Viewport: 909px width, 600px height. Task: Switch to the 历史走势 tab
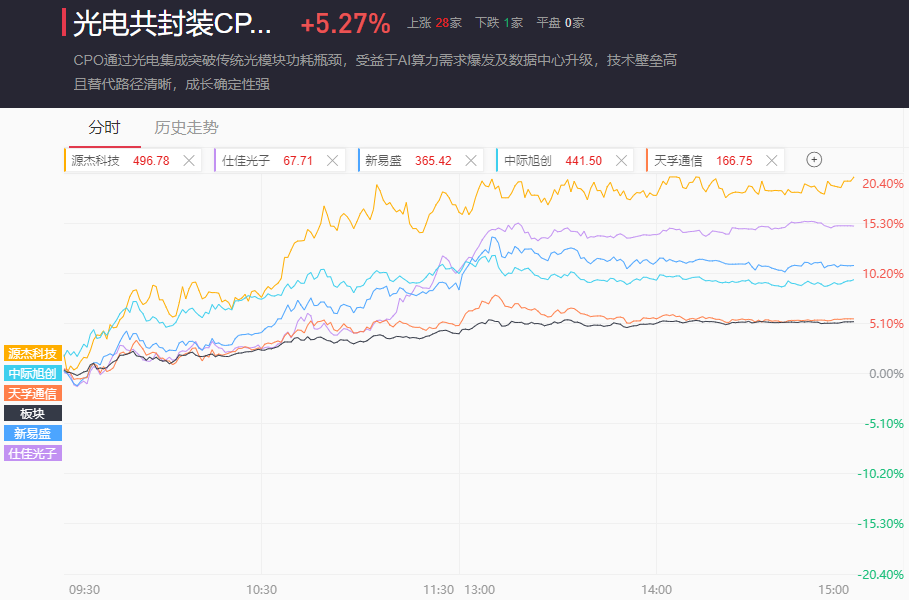tap(186, 127)
